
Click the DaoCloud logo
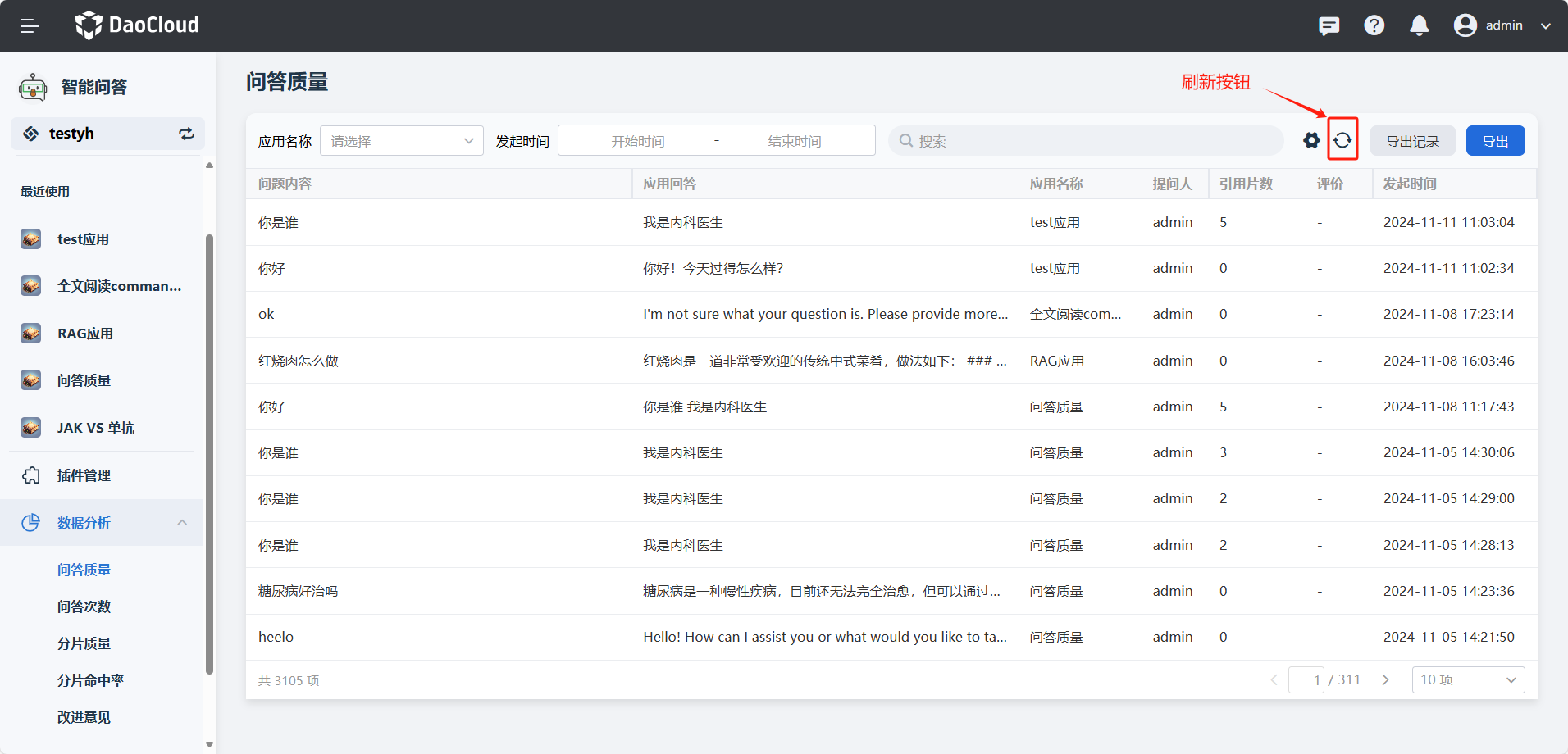coord(137,25)
